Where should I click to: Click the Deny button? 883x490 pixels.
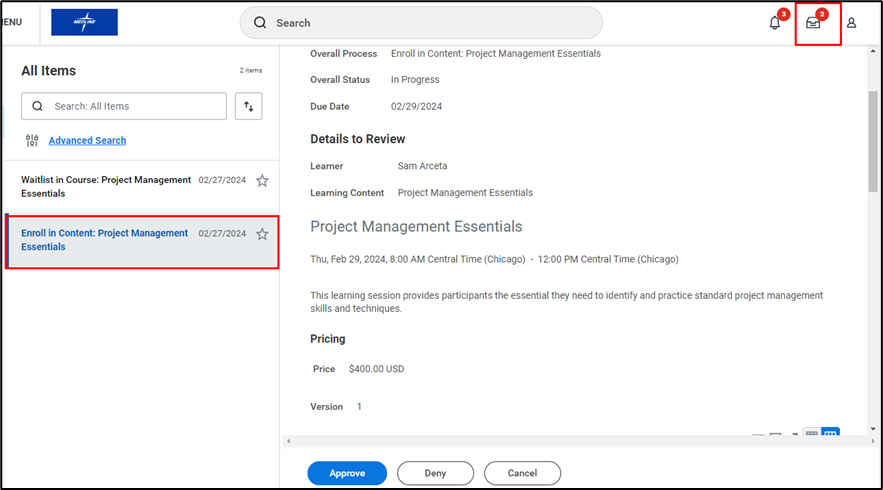[x=435, y=473]
